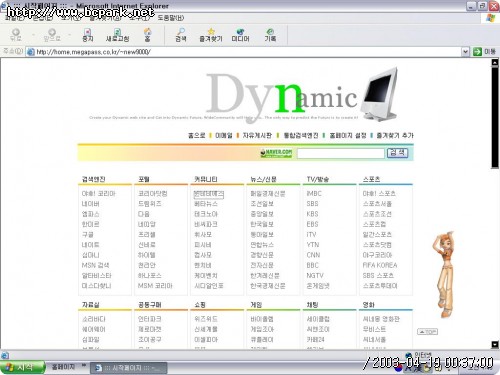Open the 인터파크 link under 공동구매
The image size is (500, 375).
pyautogui.click(x=150, y=319)
